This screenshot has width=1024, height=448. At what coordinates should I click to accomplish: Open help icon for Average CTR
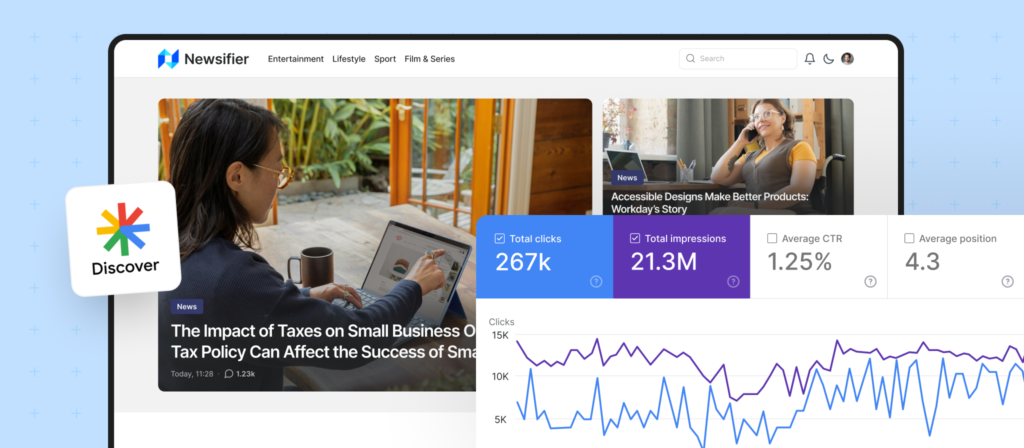[870, 282]
